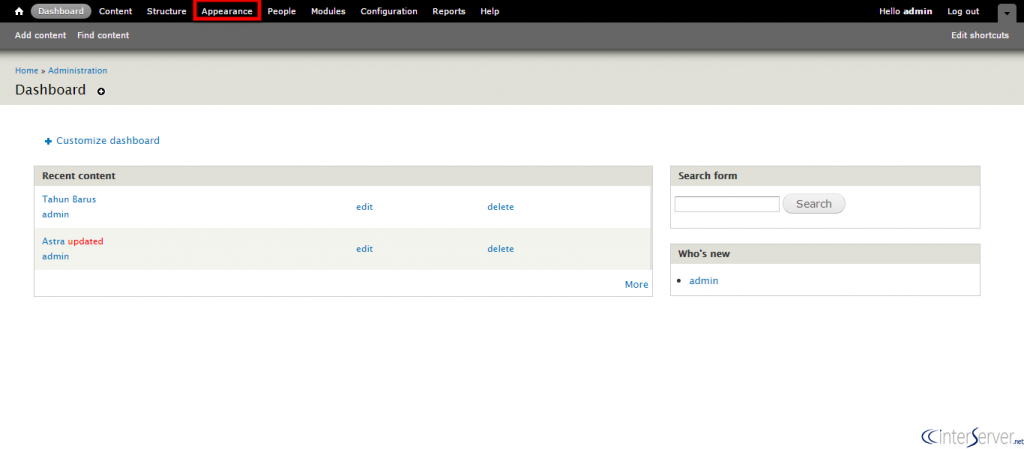
Task: Edit the Tahun Barus content
Action: click(364, 207)
